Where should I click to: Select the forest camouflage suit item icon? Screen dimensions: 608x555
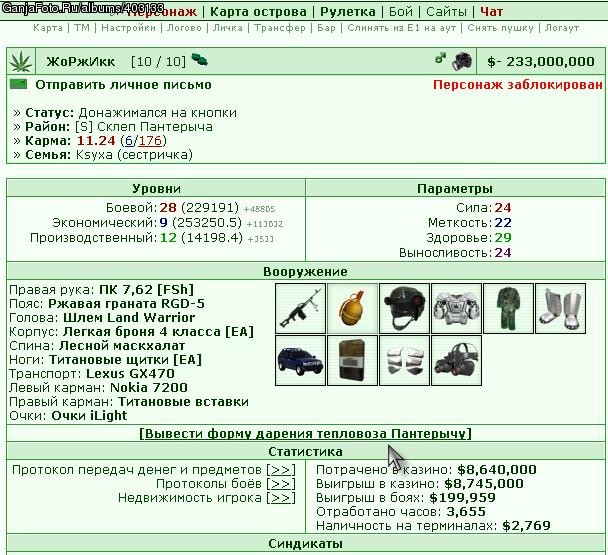click(508, 308)
